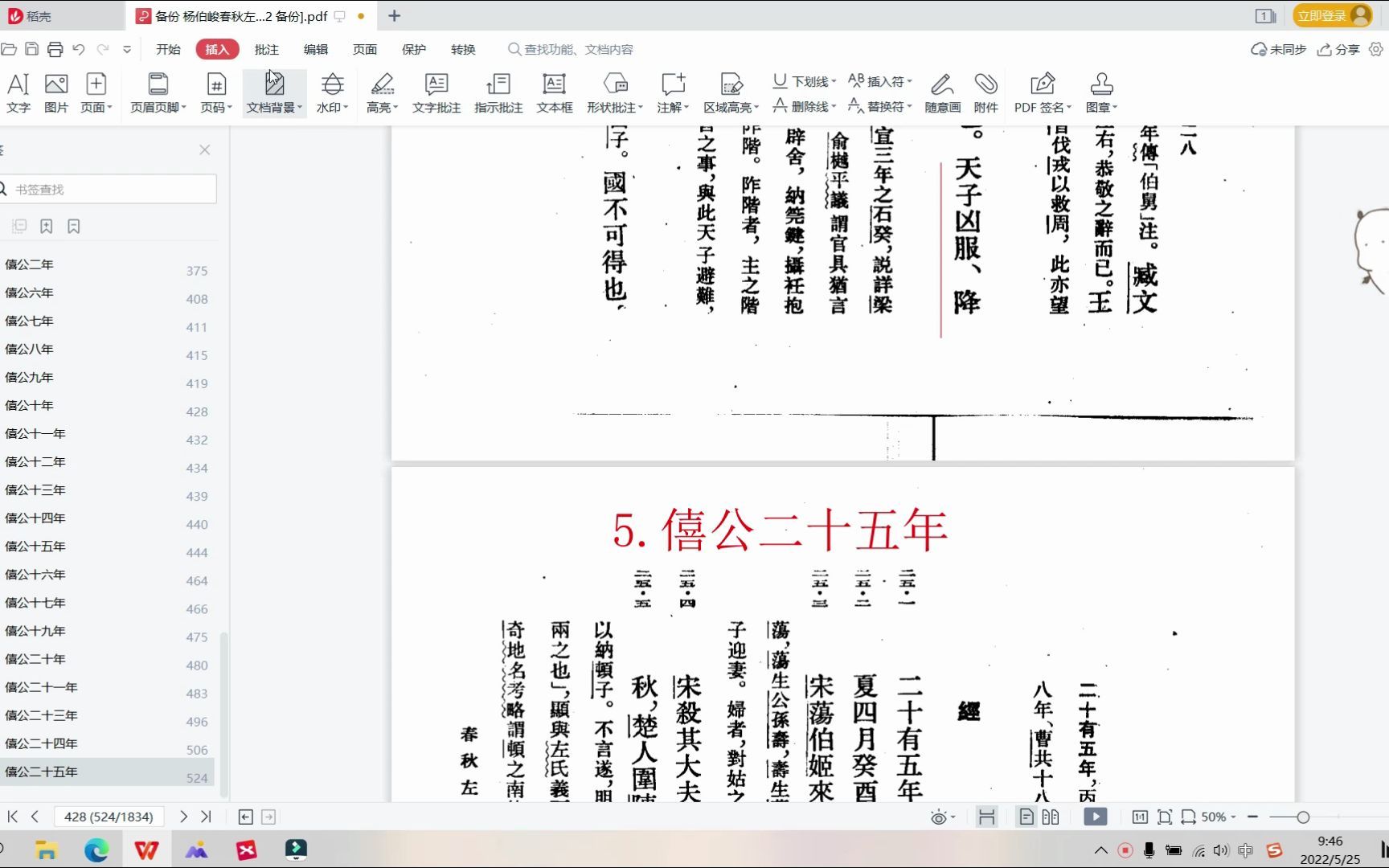
Task: Switch to the 页面 ribbon tab
Action: click(x=364, y=49)
